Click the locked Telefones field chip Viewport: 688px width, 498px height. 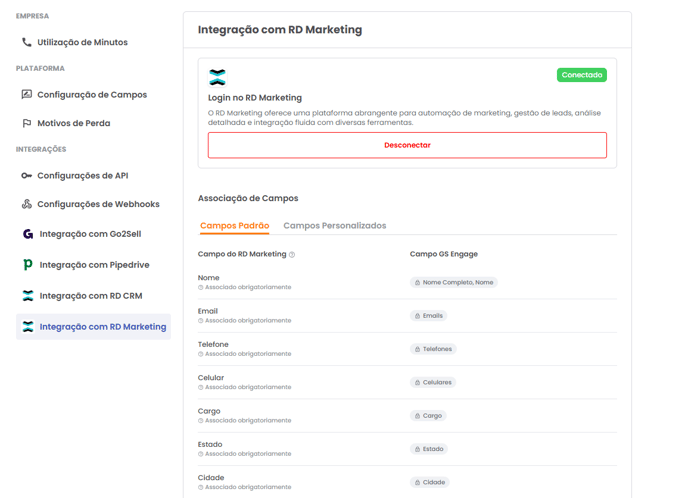(x=433, y=349)
